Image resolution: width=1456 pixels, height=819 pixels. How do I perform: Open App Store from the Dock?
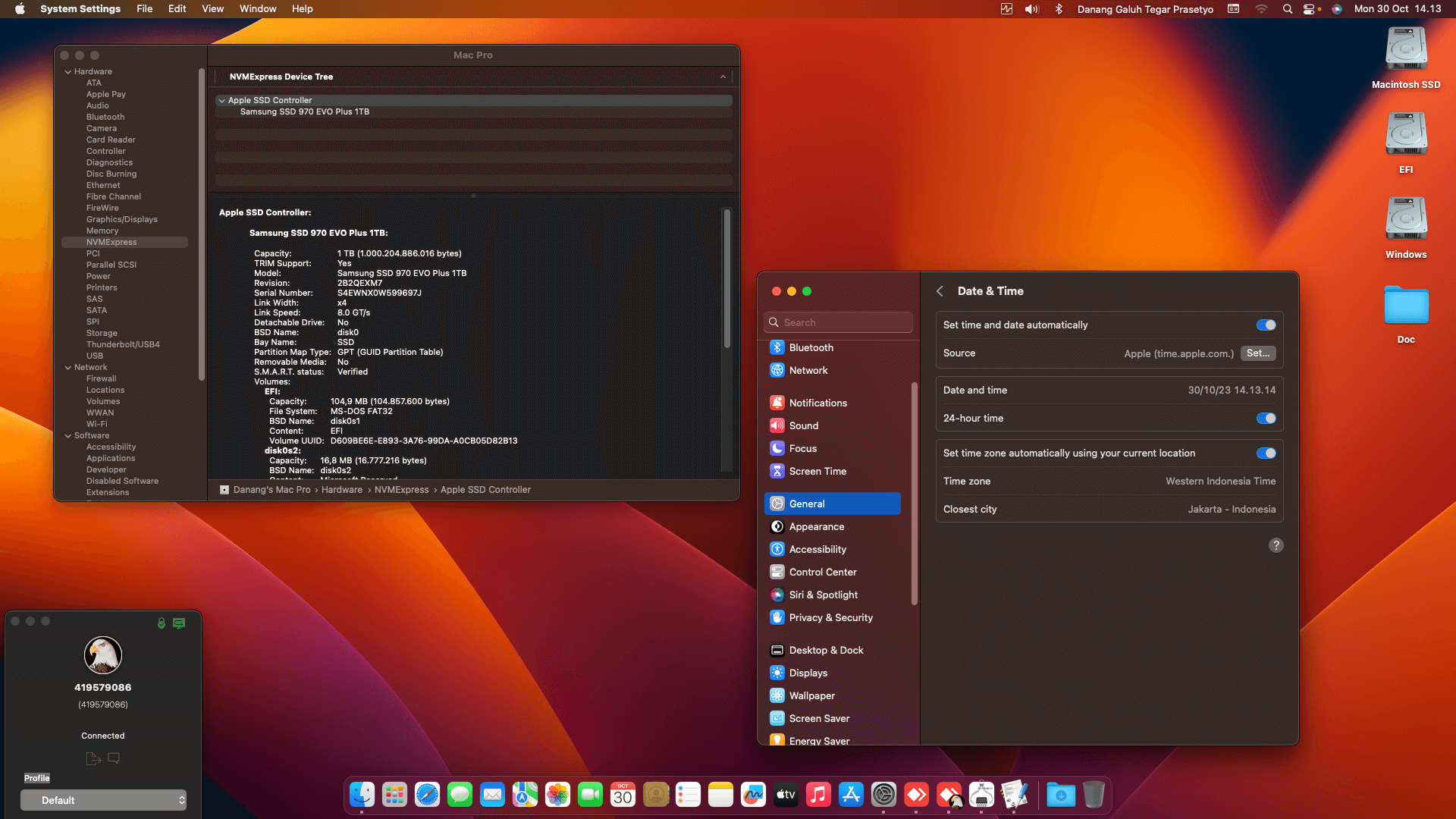click(x=851, y=795)
